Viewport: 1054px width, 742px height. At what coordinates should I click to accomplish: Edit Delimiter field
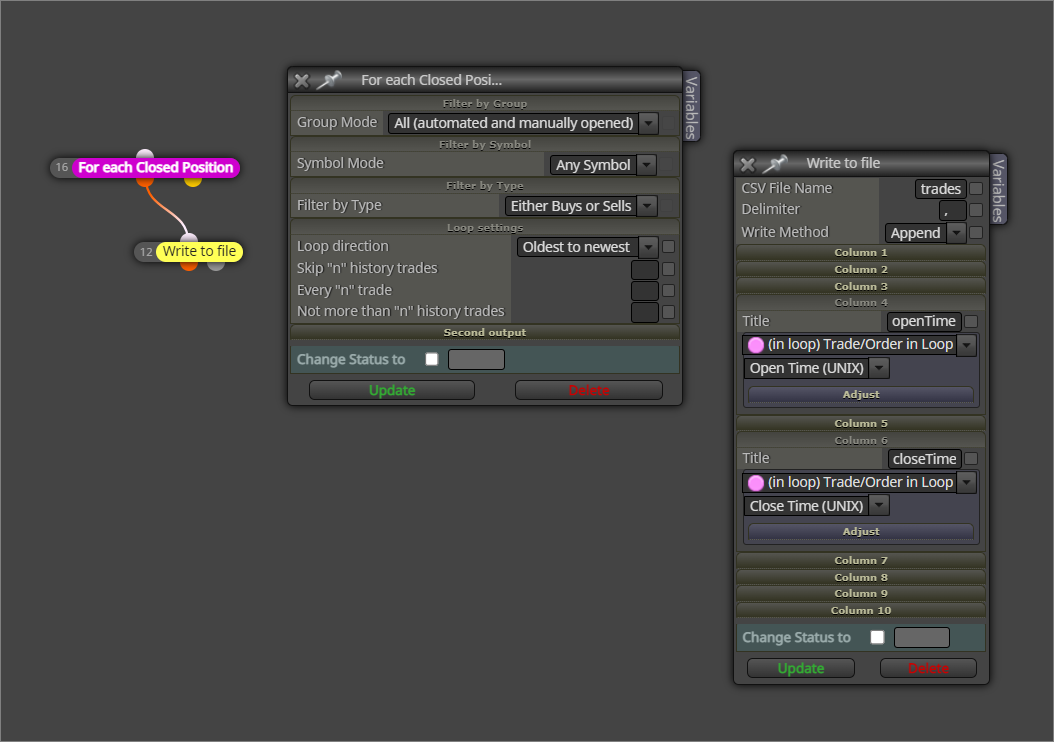(952, 210)
